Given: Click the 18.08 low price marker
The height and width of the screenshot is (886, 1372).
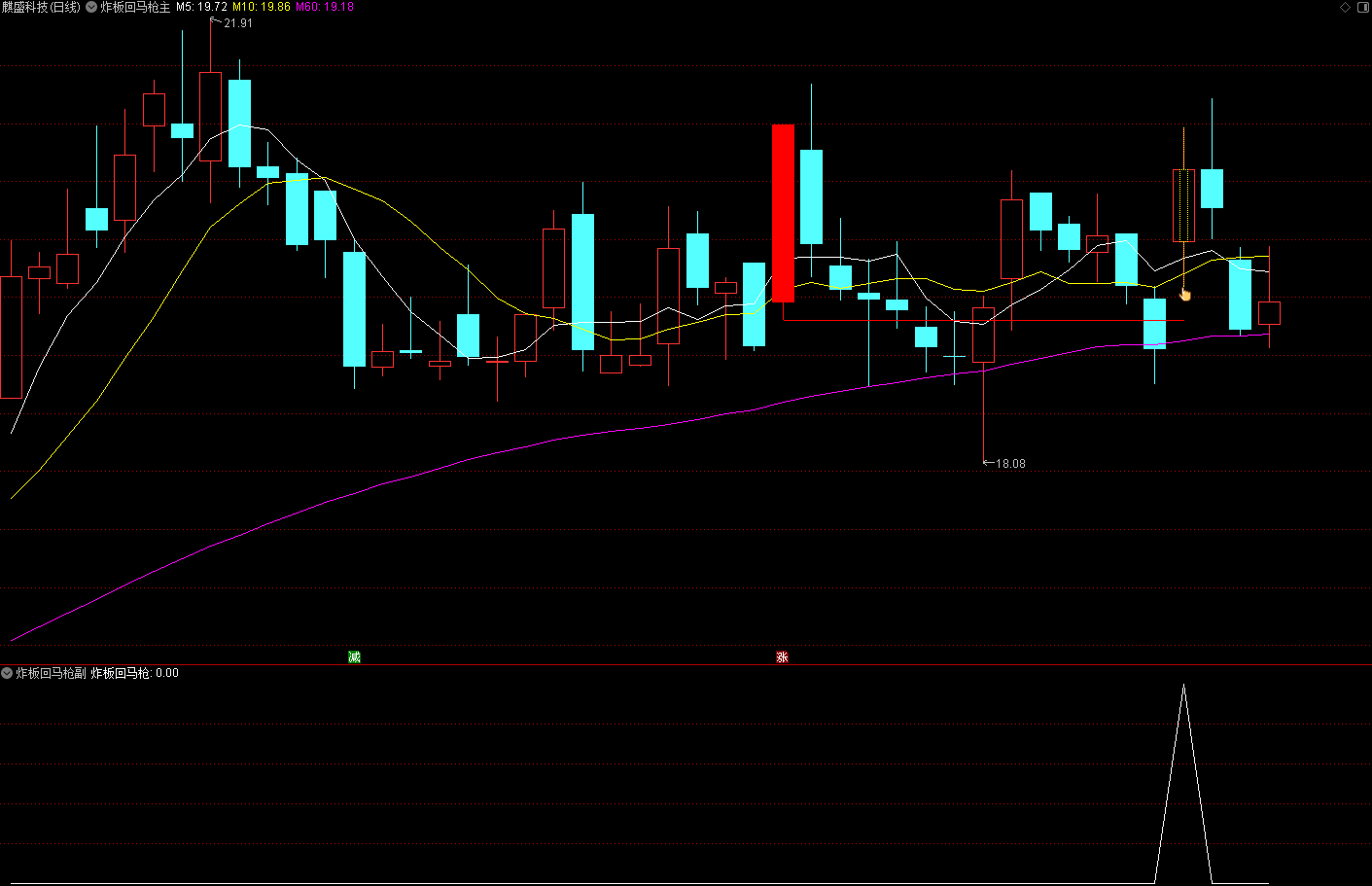Looking at the screenshot, I should pyautogui.click(x=1009, y=464).
